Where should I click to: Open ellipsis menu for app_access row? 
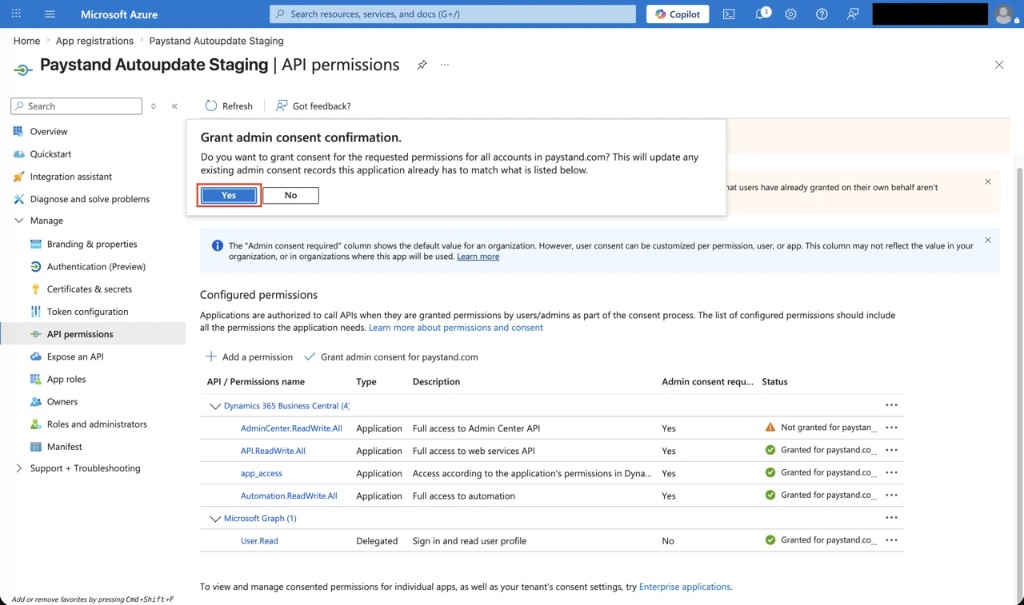891,472
